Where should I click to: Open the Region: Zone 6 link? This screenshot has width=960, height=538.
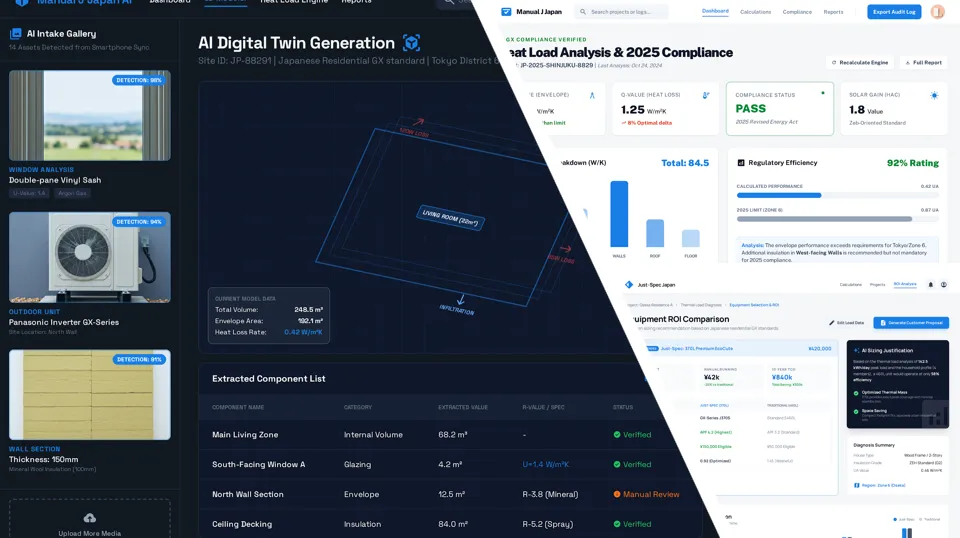click(x=880, y=485)
